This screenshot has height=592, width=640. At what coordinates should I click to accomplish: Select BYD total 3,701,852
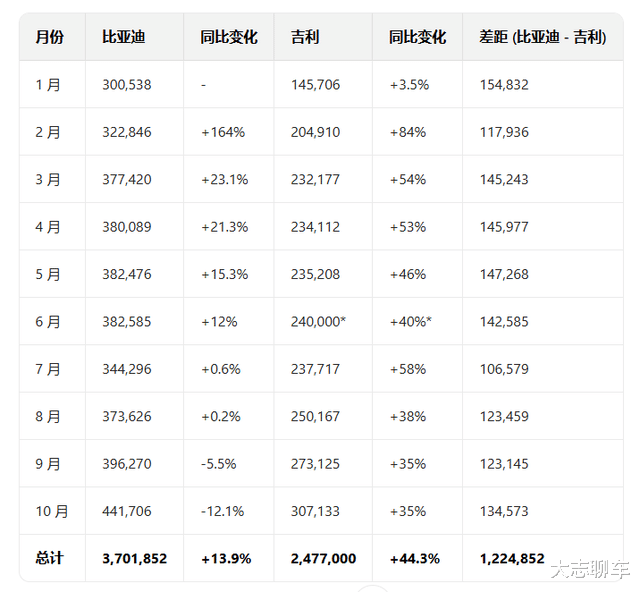coord(136,558)
